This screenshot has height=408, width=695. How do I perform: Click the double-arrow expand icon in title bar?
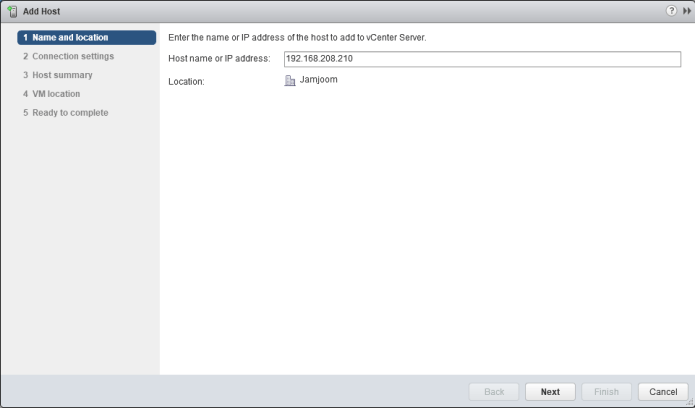pos(686,10)
